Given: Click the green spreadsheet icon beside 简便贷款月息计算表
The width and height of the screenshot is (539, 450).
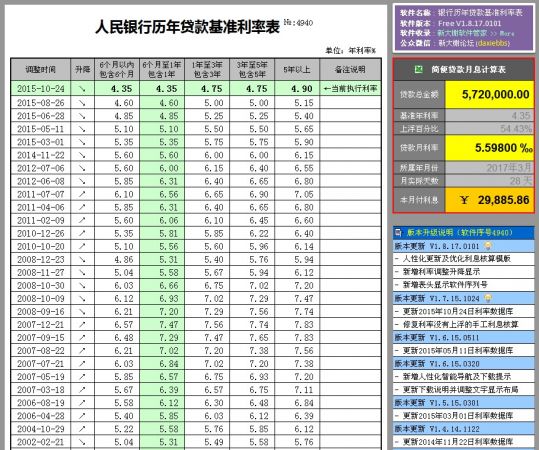Looking at the screenshot, I should coord(418,69).
